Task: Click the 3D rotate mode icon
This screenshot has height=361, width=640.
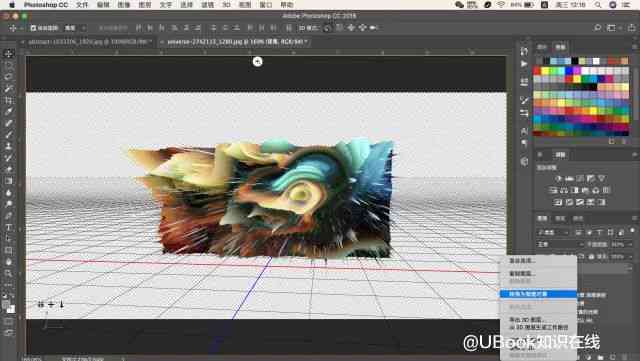Action: click(328, 28)
